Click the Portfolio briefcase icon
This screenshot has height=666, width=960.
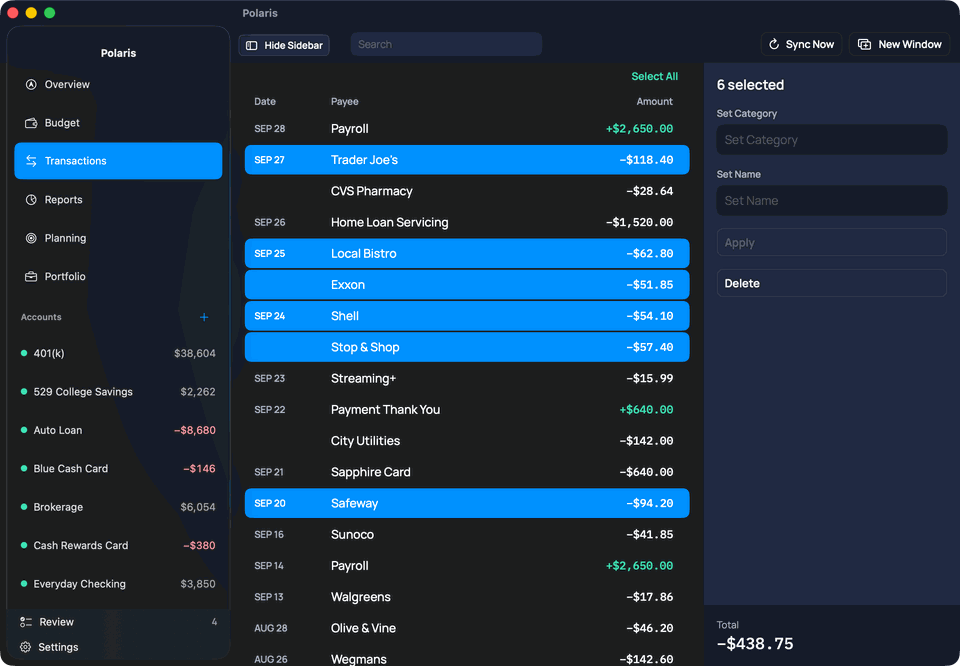tap(31, 277)
